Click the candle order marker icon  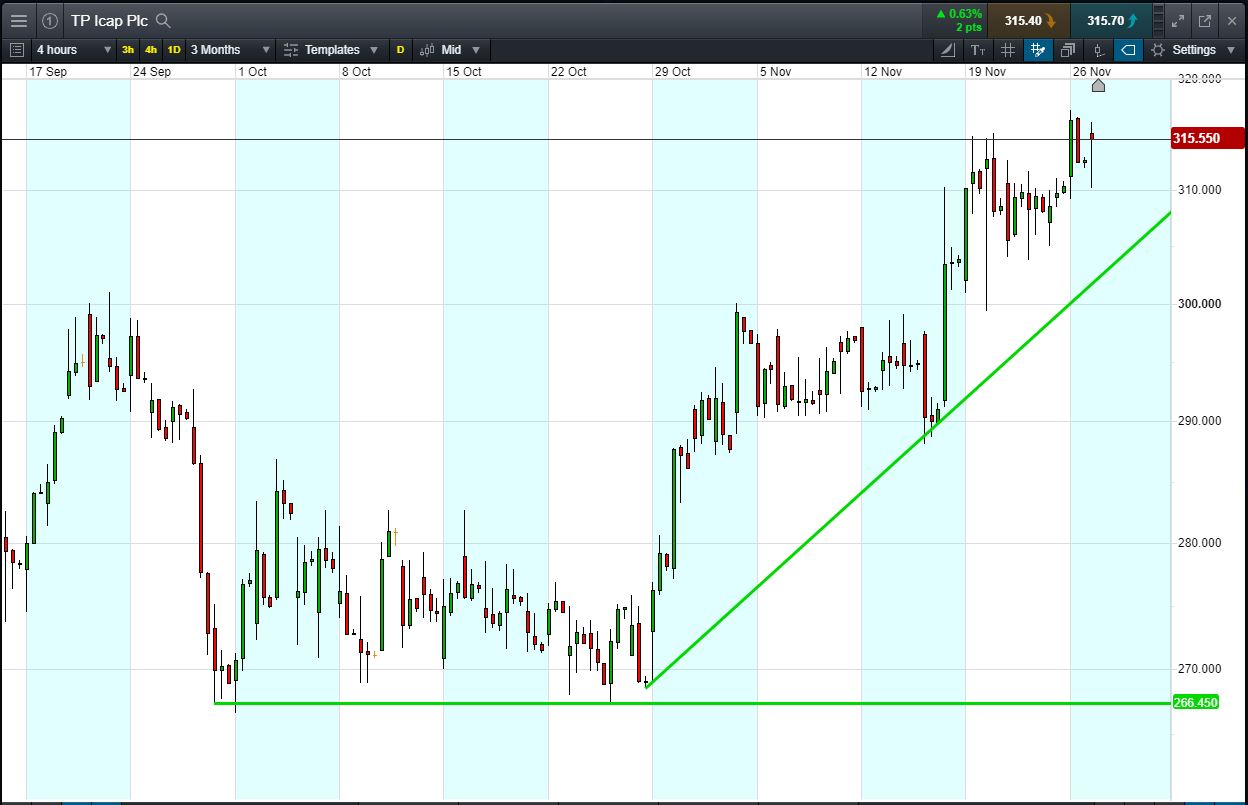point(1098,49)
